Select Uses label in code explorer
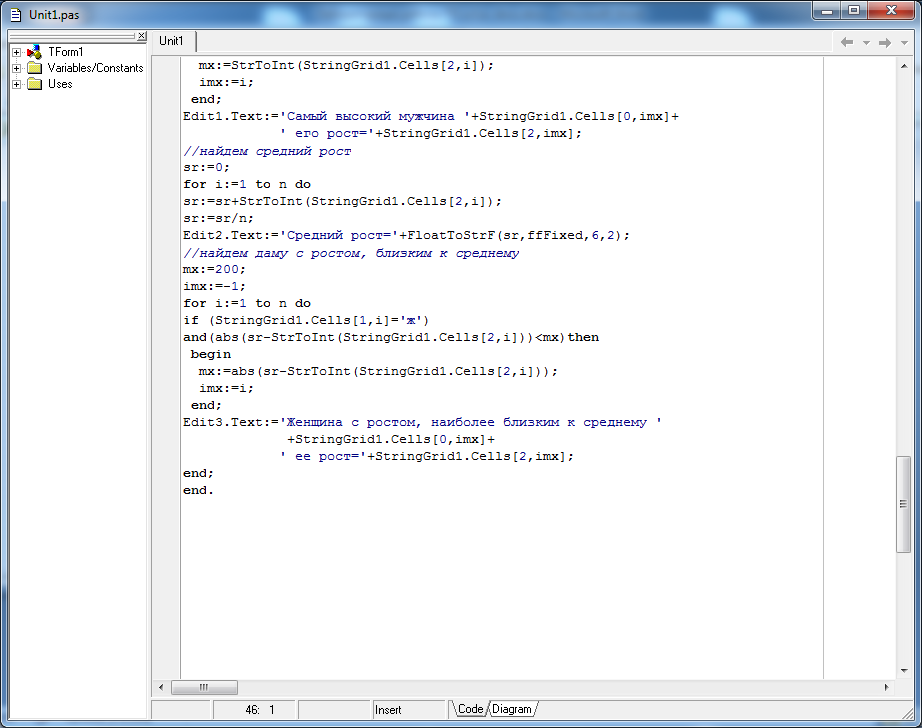922x728 pixels. pos(60,84)
